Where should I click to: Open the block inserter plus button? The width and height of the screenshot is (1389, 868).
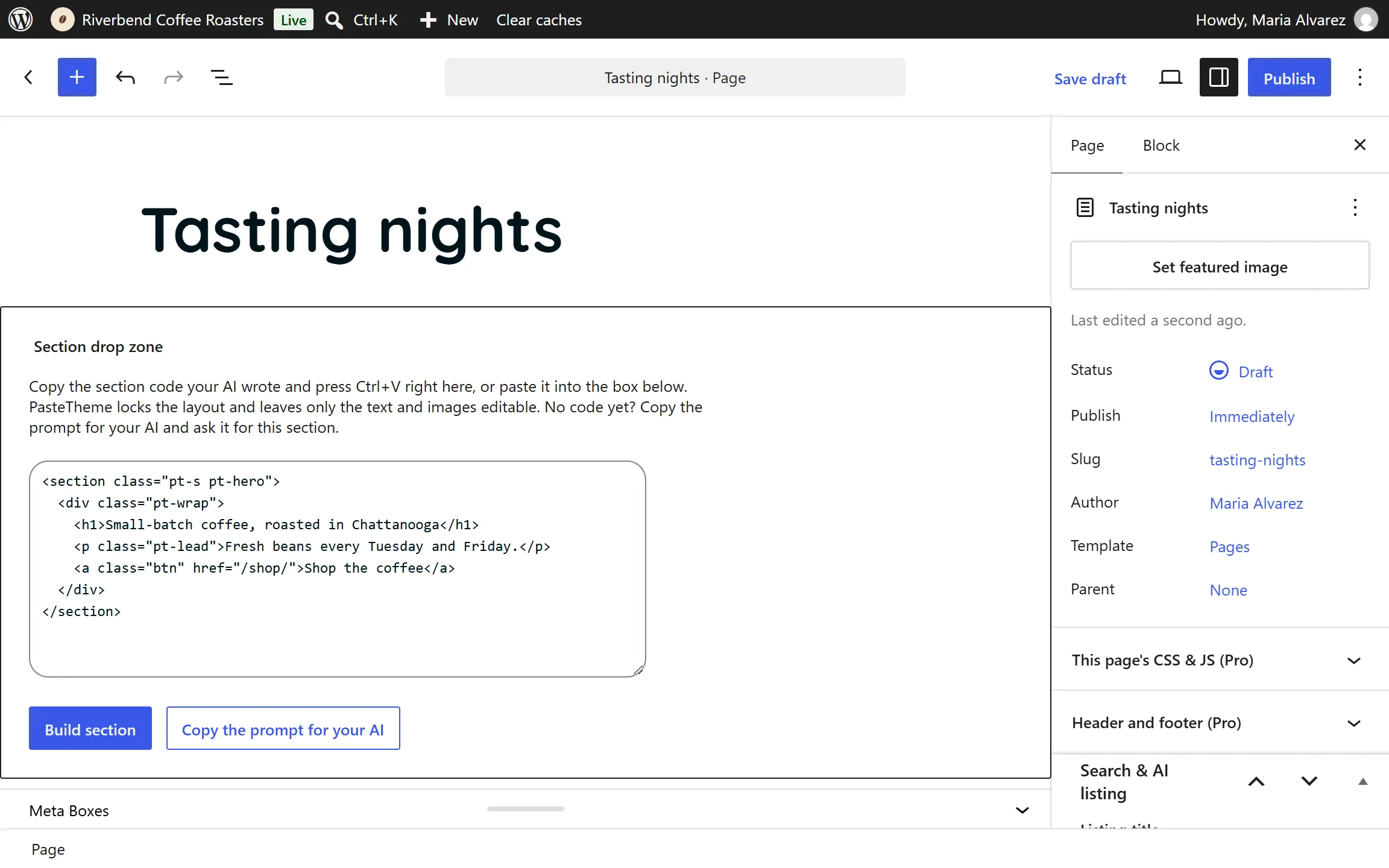tap(77, 77)
